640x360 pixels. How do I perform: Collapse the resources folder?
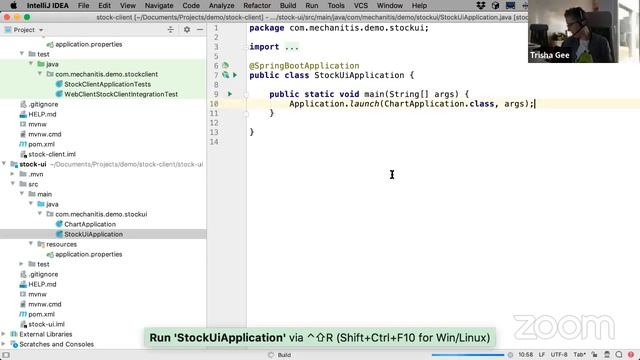(31, 244)
